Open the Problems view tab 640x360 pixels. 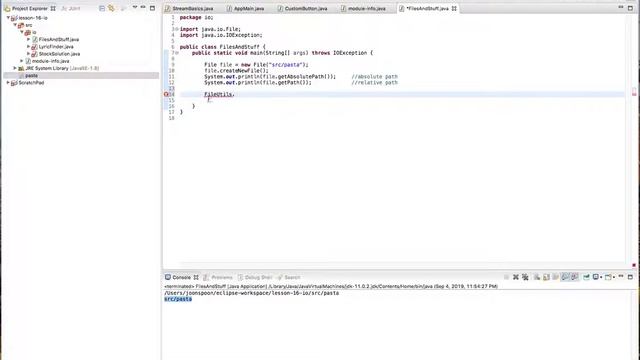point(218,277)
